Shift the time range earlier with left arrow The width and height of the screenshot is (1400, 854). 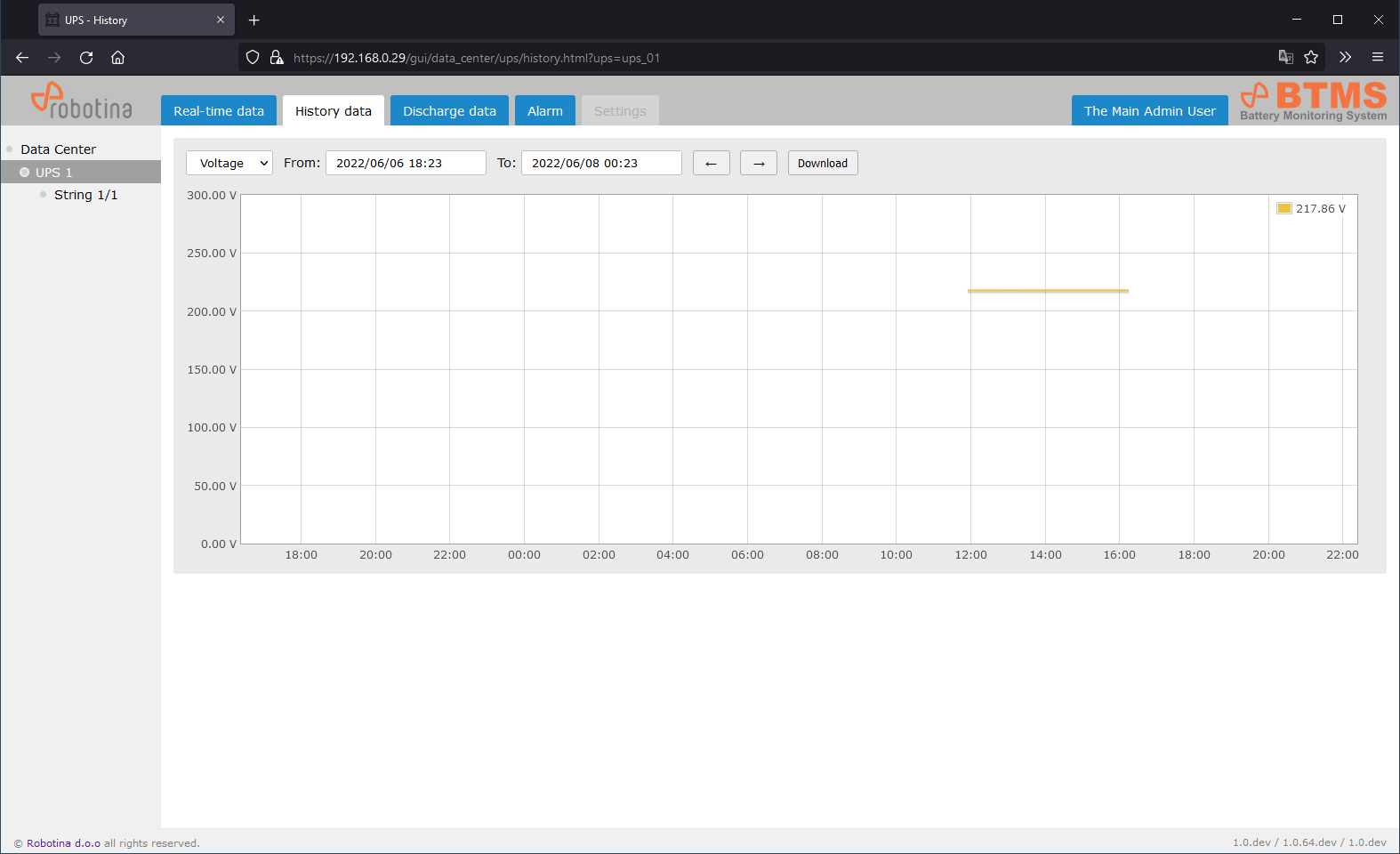(x=711, y=164)
